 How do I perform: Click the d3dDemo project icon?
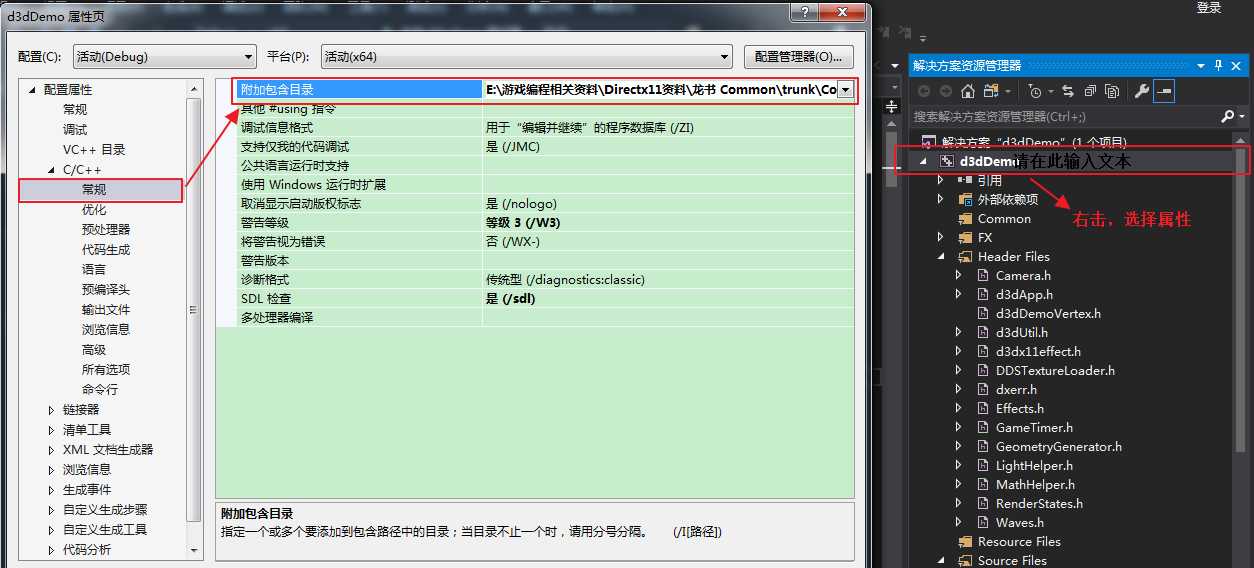coord(946,161)
